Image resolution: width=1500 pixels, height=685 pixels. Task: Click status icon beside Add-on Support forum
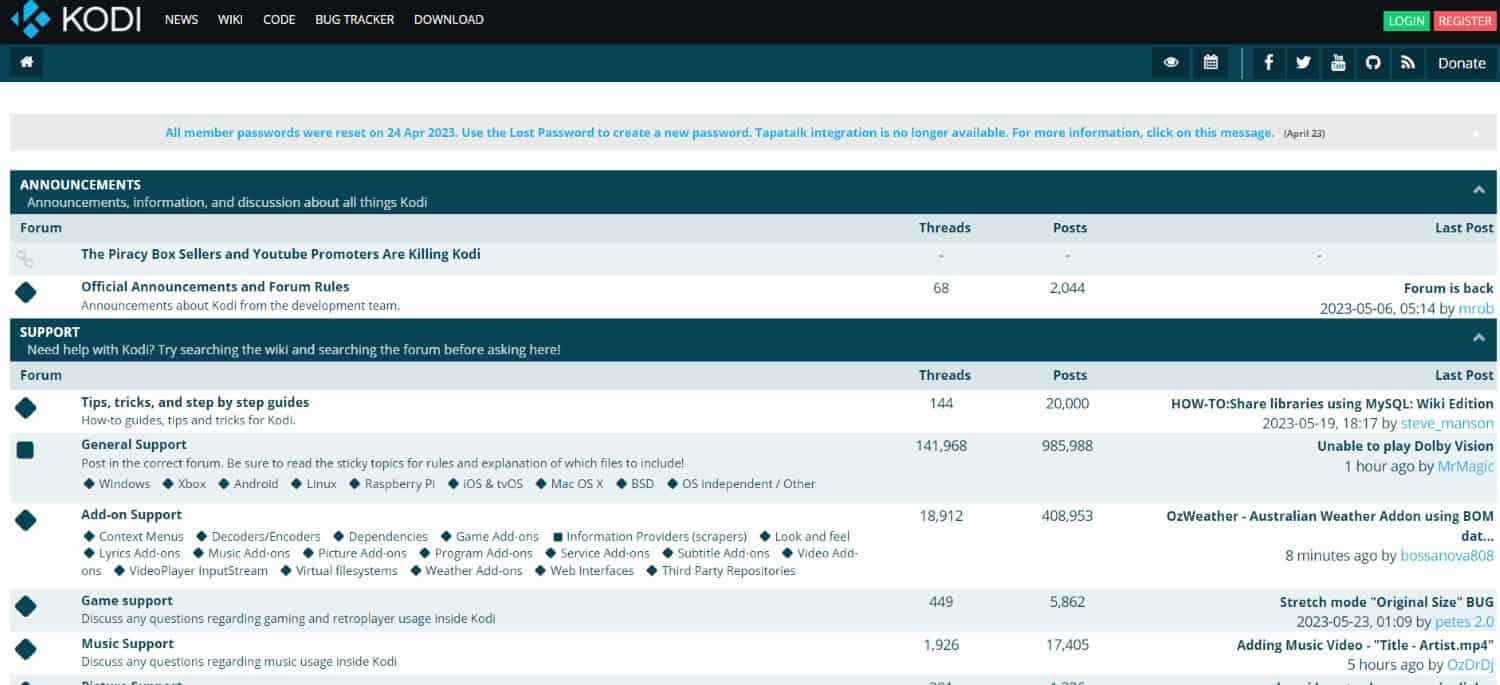(26, 520)
